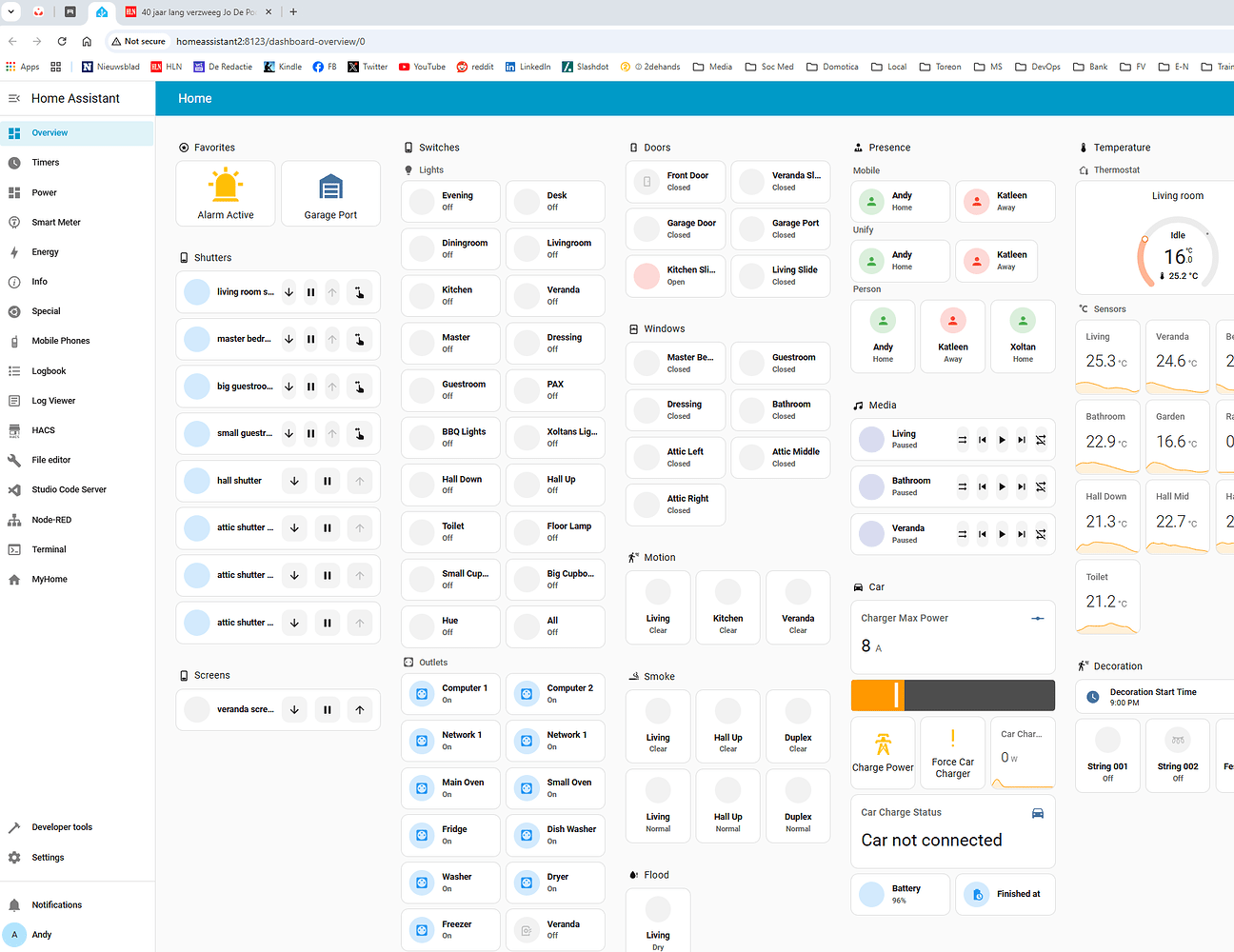The width and height of the screenshot is (1234, 952).
Task: Set tilt position of big guestroom shutter
Action: pos(359,387)
